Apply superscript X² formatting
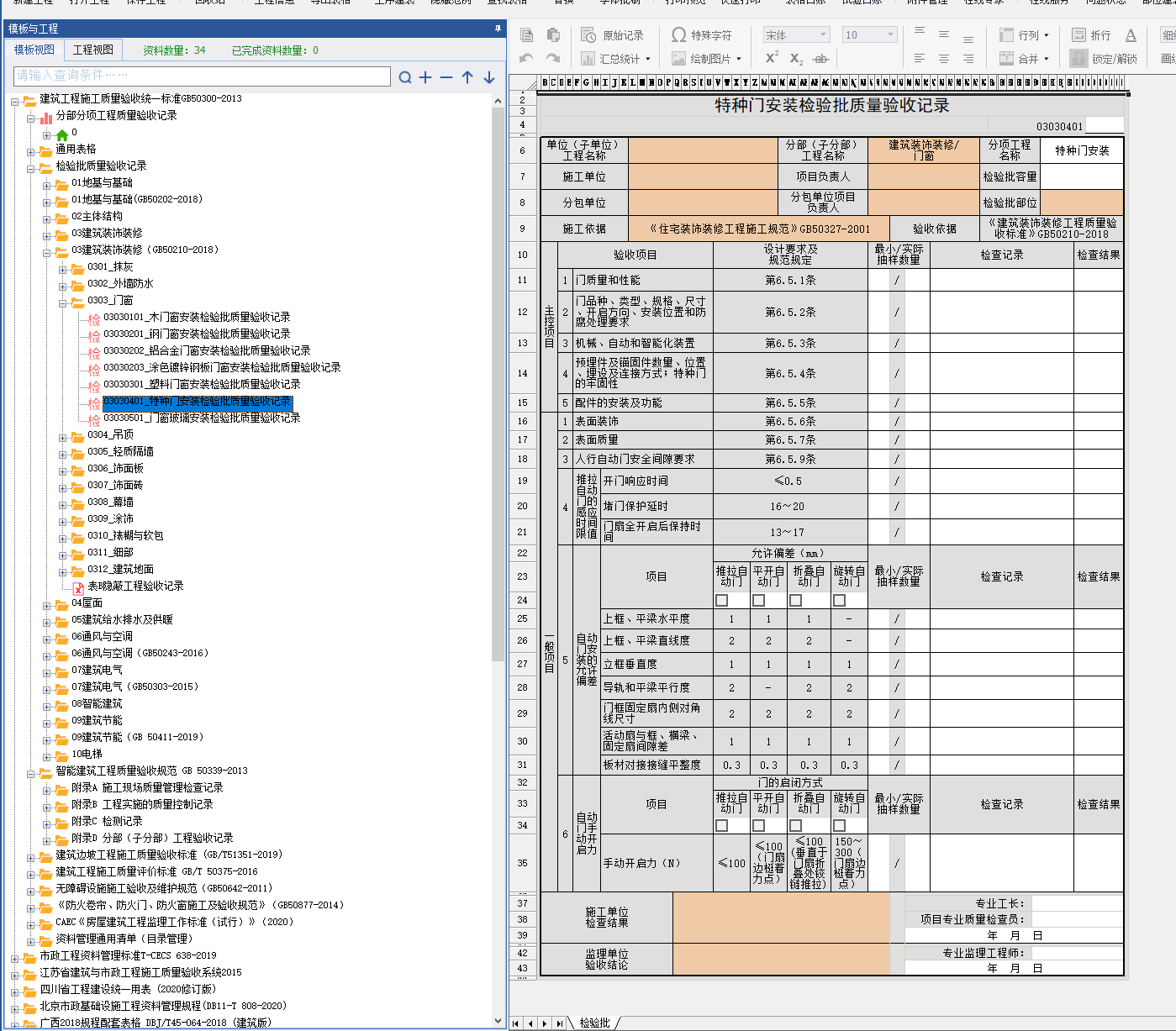This screenshot has height=1031, width=1176. point(772,58)
